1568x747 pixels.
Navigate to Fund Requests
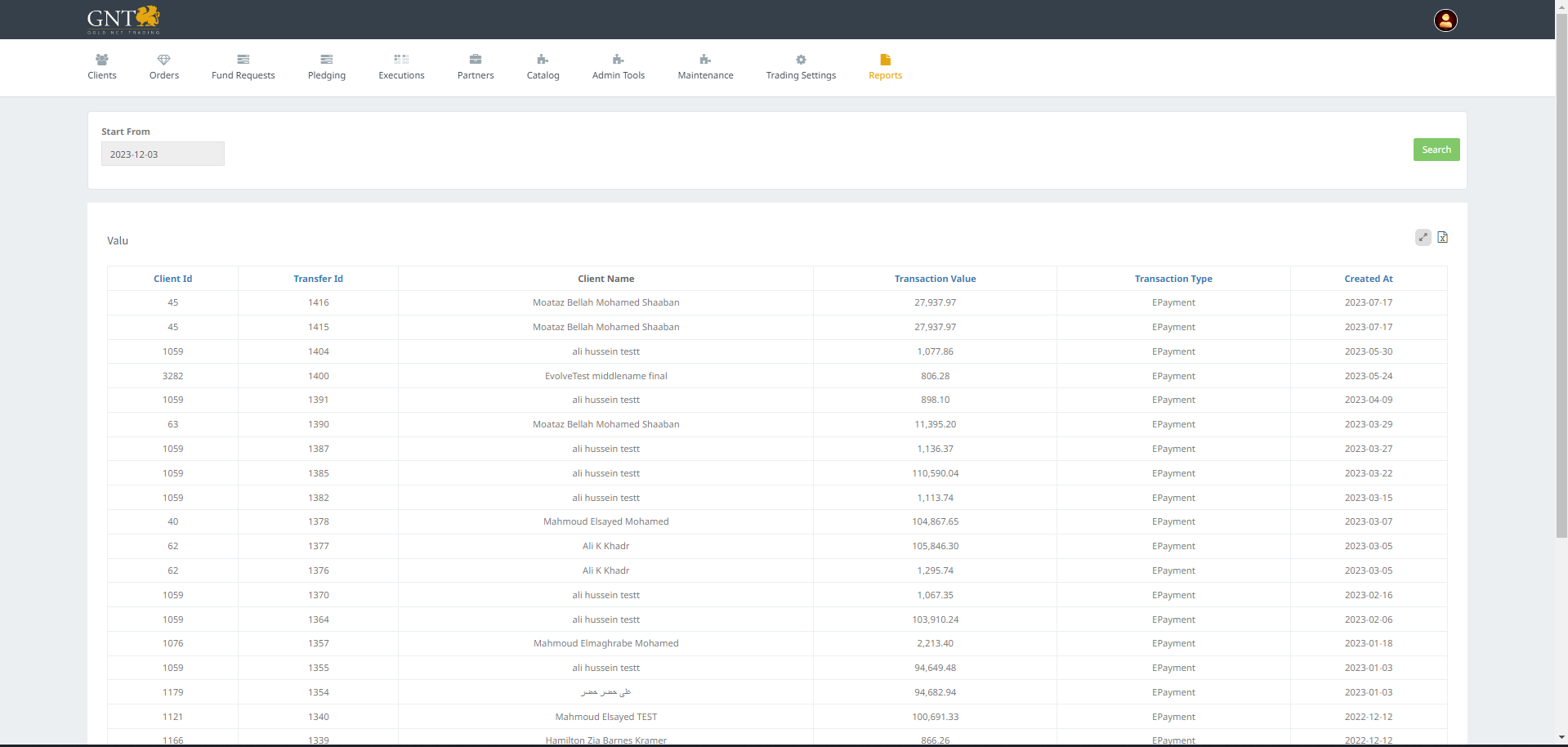[243, 67]
